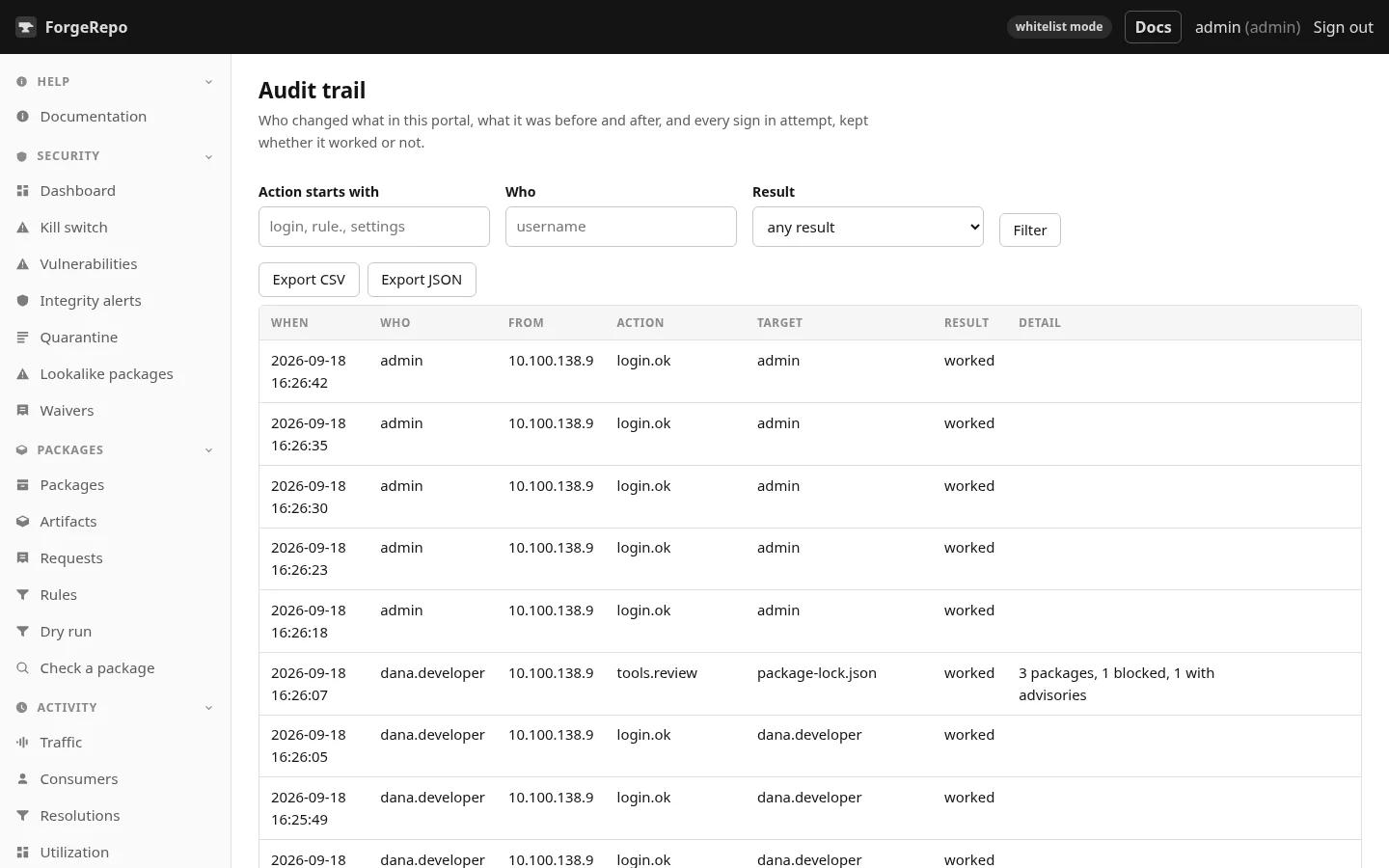
Task: Click the Quarantine list icon
Action: 22,338
